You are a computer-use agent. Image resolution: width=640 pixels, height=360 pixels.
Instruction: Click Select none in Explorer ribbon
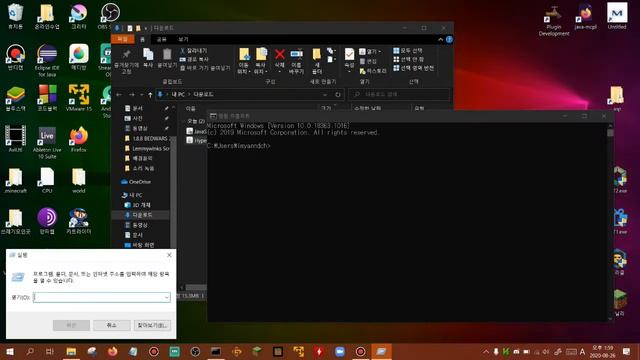[408, 59]
